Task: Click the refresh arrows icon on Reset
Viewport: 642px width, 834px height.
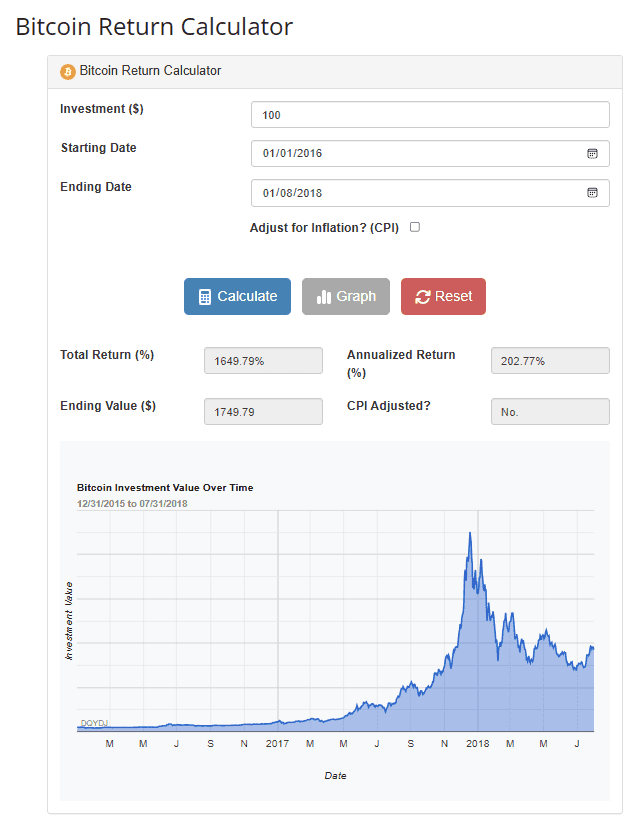Action: [x=422, y=297]
